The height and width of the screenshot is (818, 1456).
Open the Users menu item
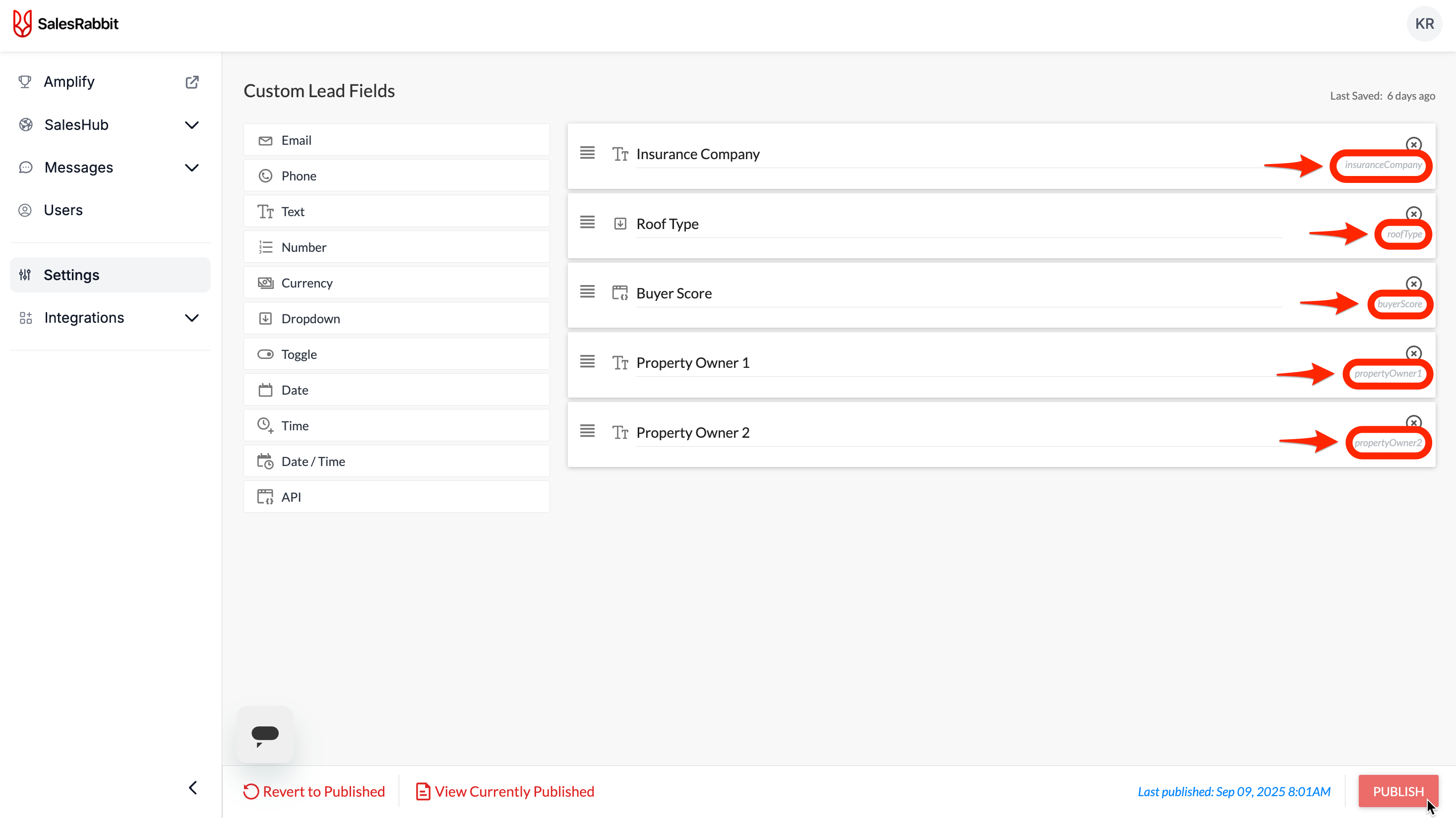point(63,210)
